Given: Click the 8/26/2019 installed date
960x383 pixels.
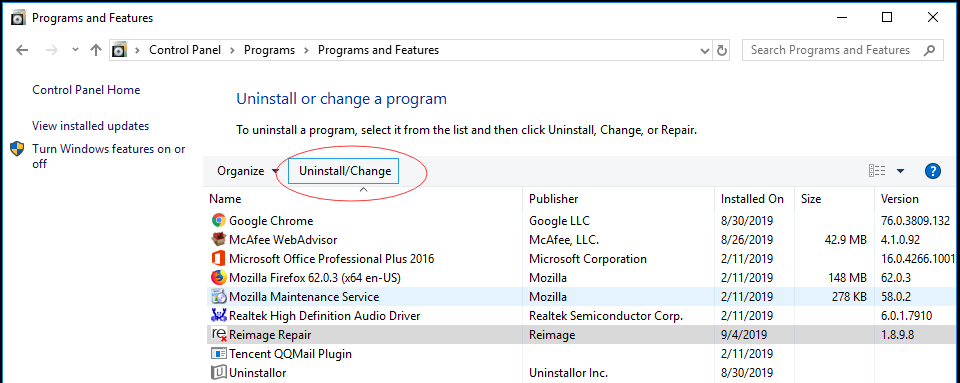Looking at the screenshot, I should pos(747,240).
